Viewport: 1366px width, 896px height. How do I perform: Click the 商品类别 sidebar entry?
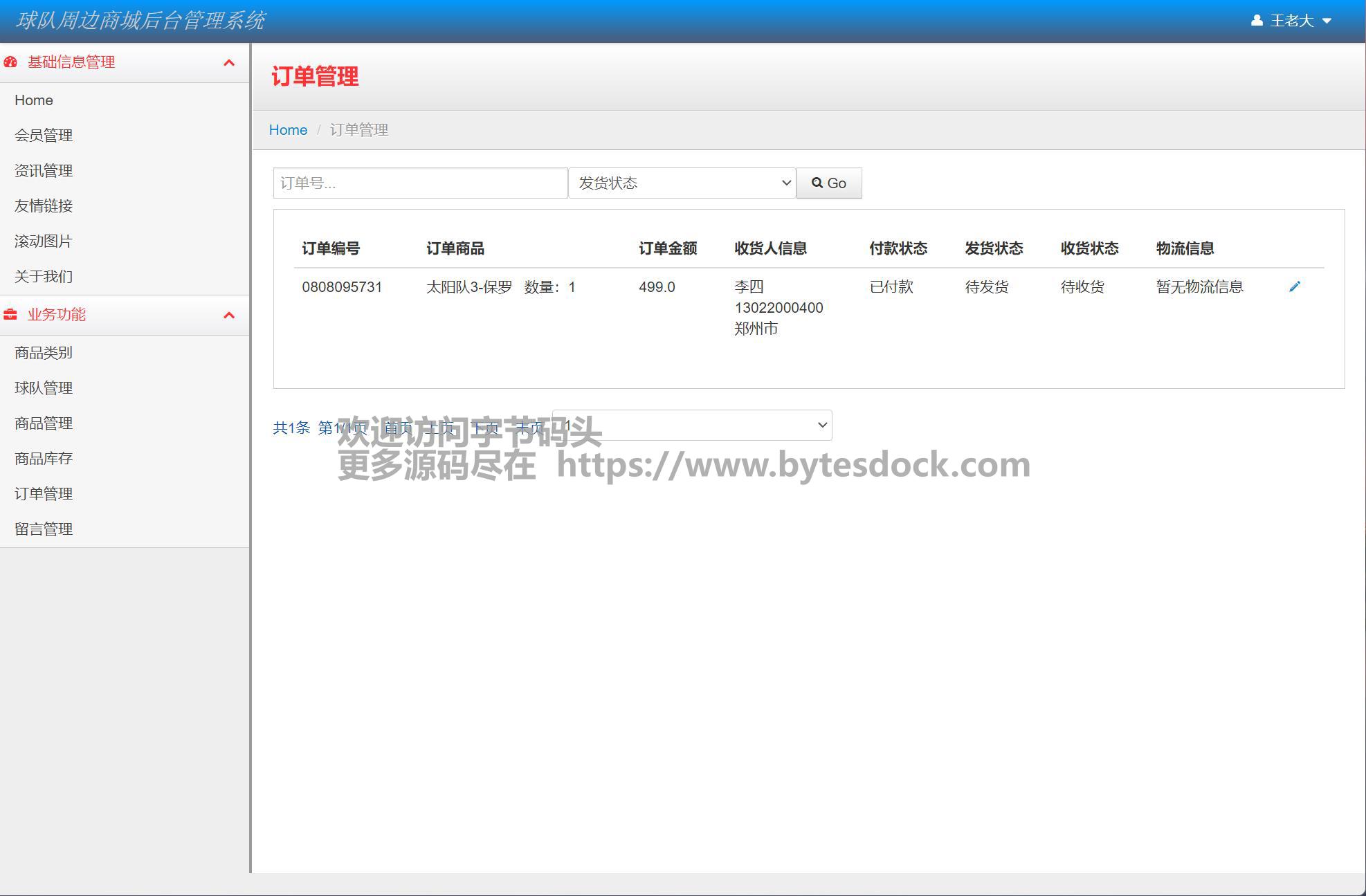[x=44, y=353]
